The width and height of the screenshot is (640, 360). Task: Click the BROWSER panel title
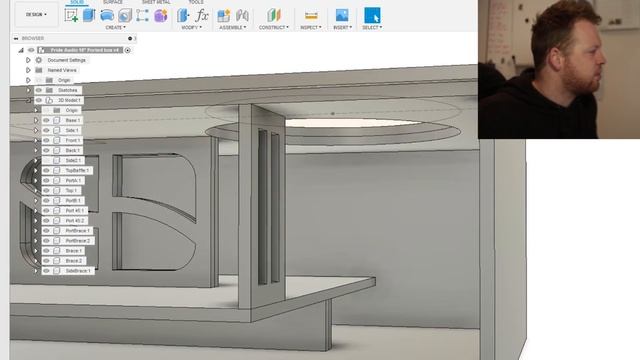point(33,38)
